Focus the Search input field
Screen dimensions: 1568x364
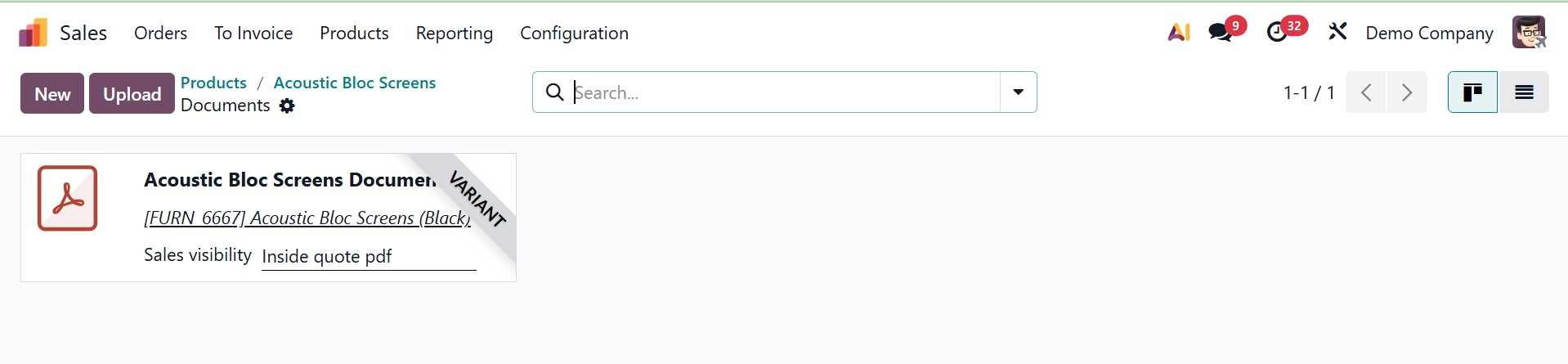pyautogui.click(x=785, y=92)
